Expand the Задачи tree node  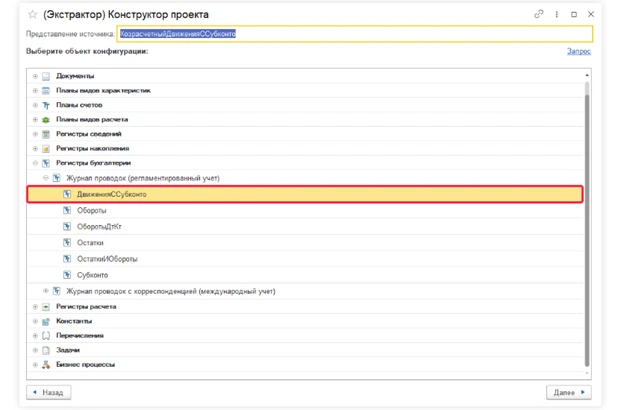click(35, 350)
